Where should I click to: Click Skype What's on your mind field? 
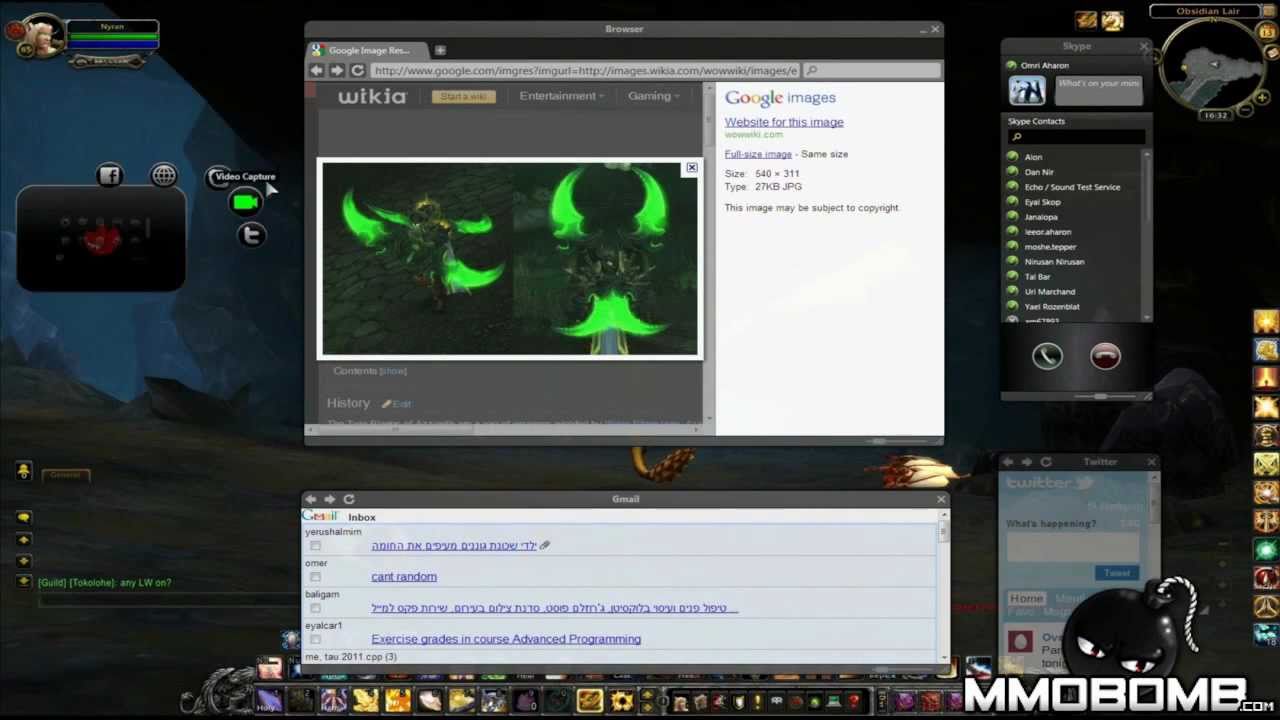(x=1098, y=90)
